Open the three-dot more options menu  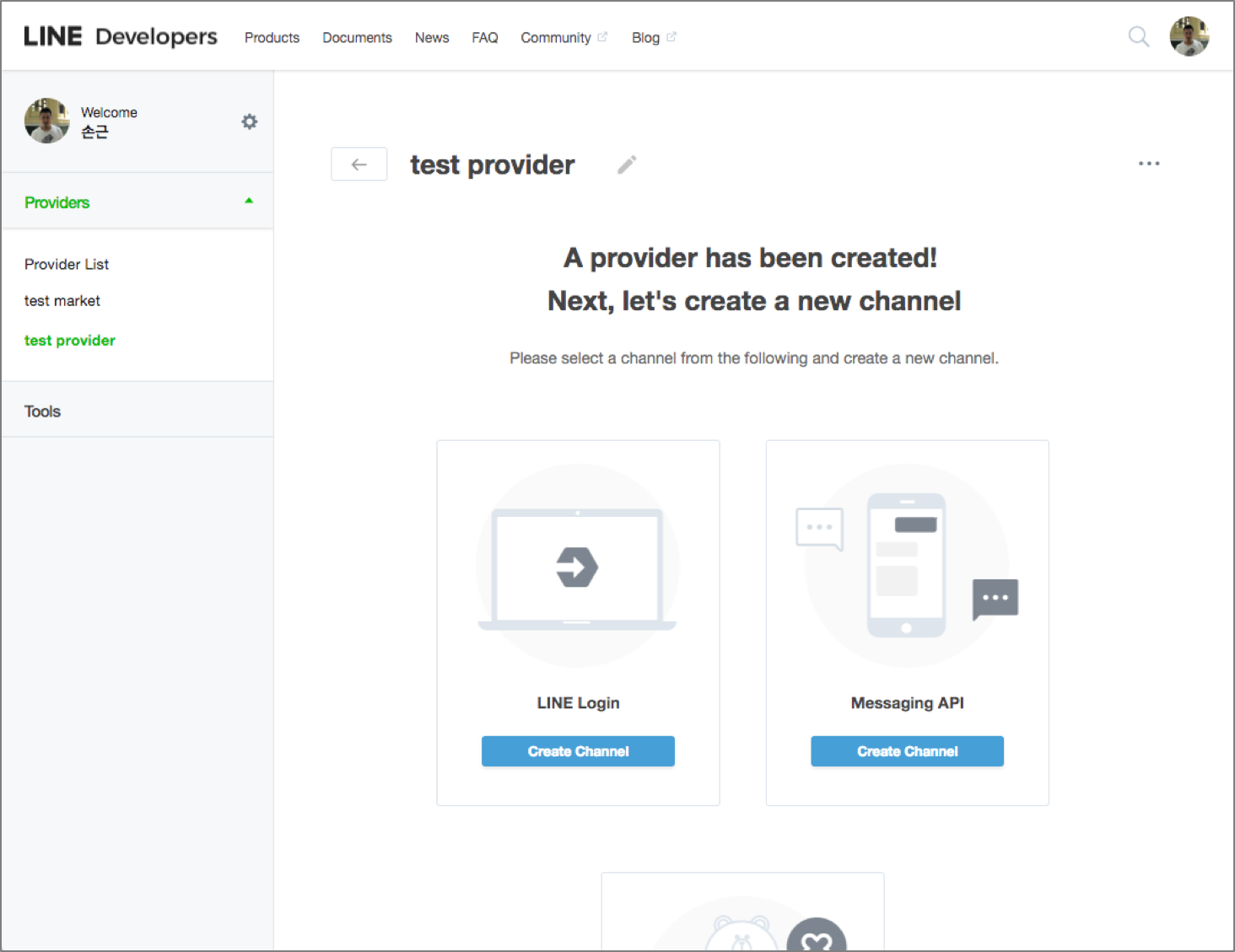point(1149,164)
